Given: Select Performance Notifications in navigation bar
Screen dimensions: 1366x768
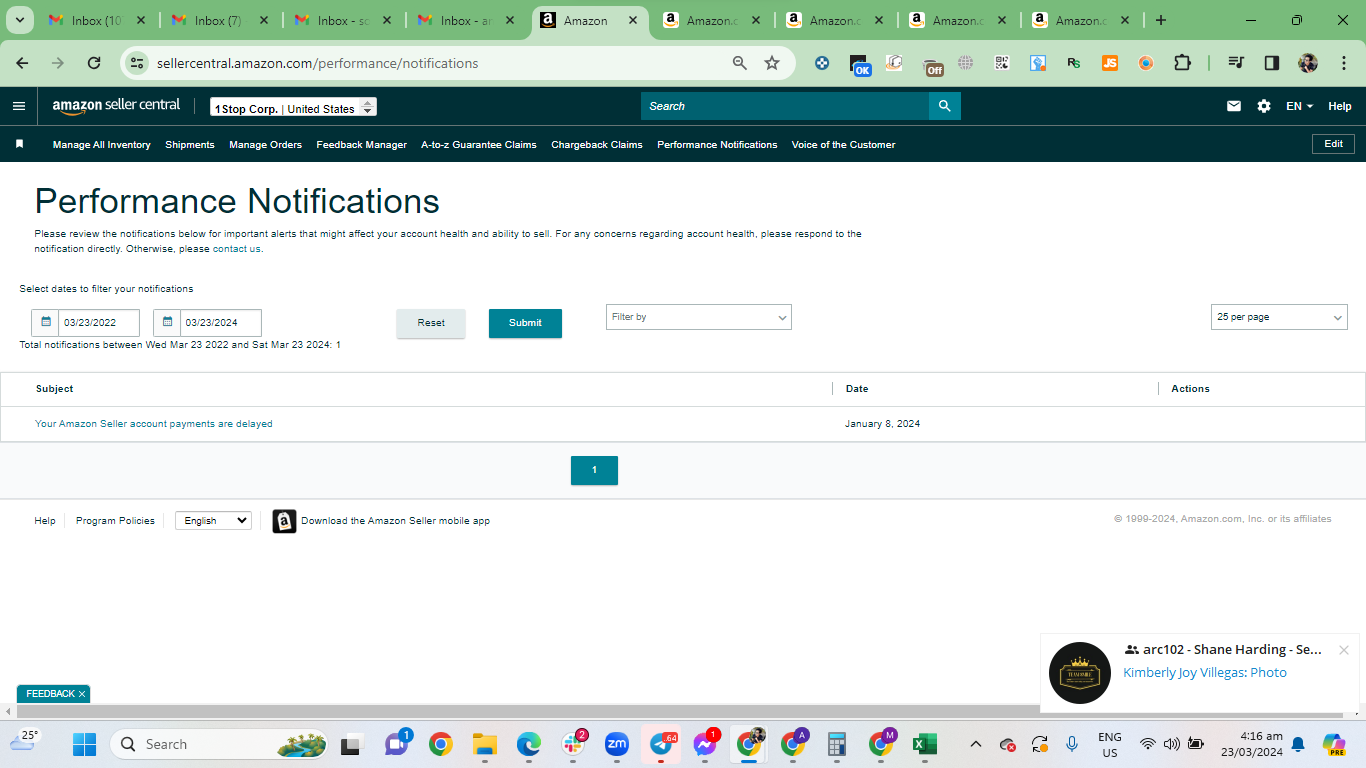Looking at the screenshot, I should pyautogui.click(x=717, y=145).
